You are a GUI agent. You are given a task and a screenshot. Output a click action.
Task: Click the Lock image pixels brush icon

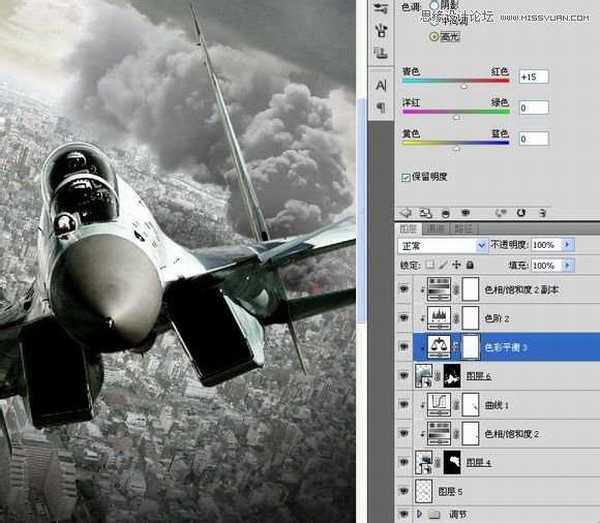pos(444,265)
